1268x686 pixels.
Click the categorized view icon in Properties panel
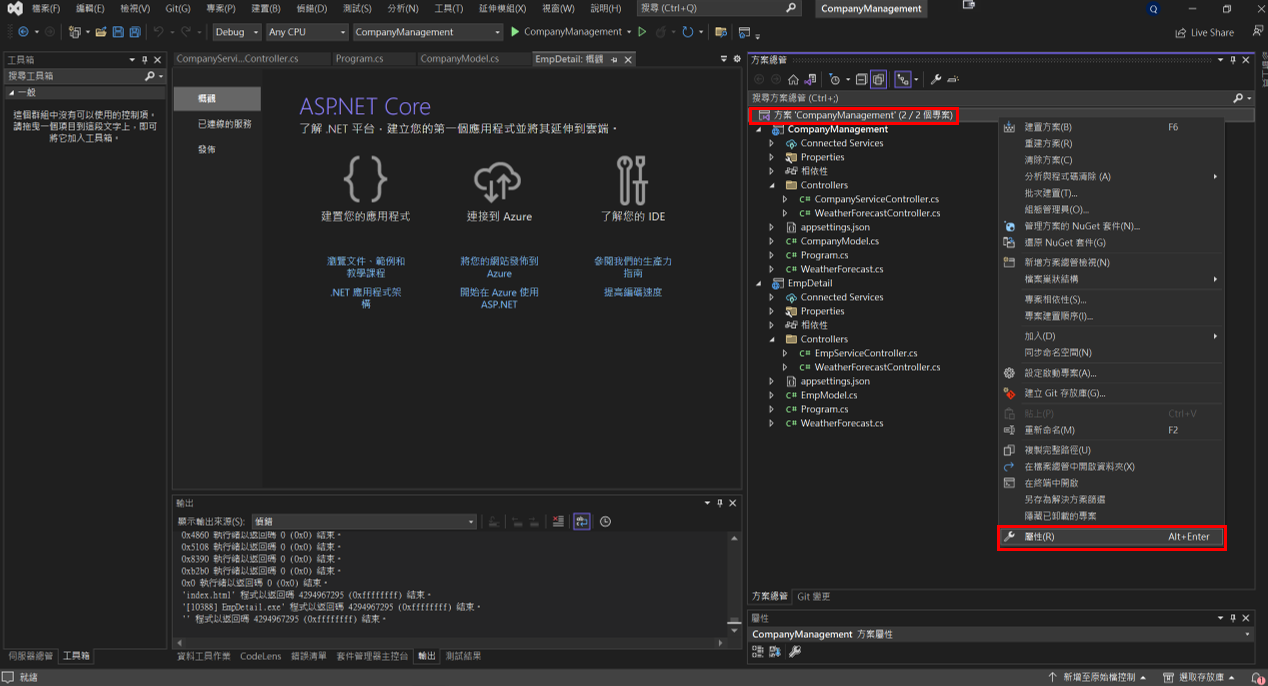click(759, 651)
